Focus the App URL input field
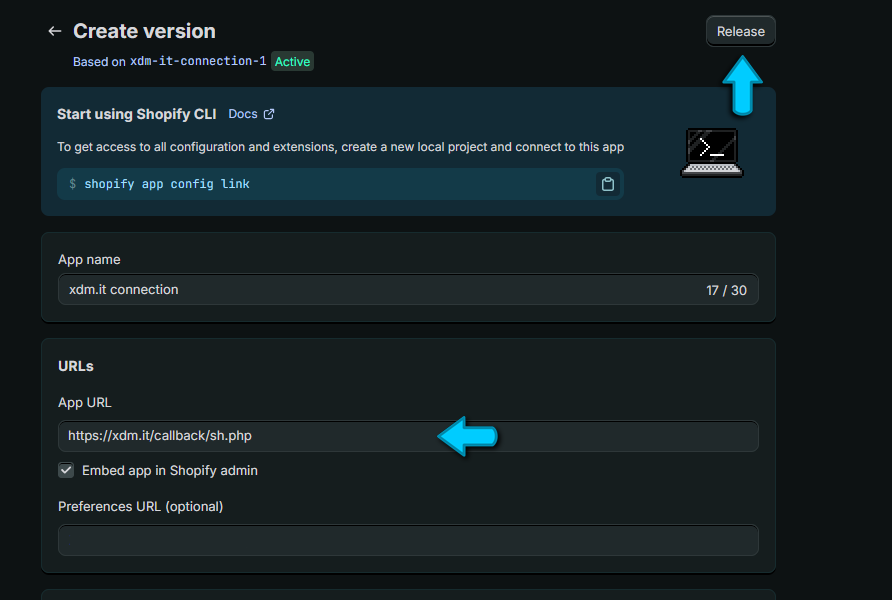892x600 pixels. (x=408, y=436)
